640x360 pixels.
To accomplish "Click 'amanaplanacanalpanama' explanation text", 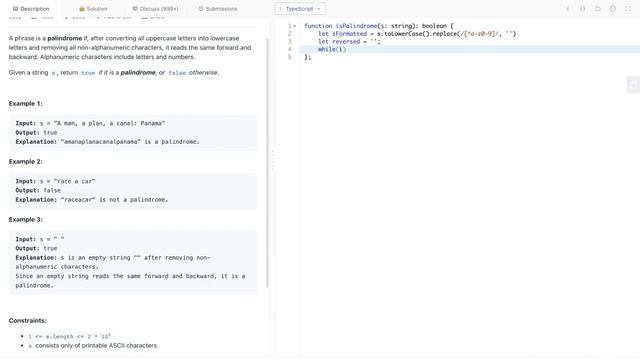I will point(100,142).
